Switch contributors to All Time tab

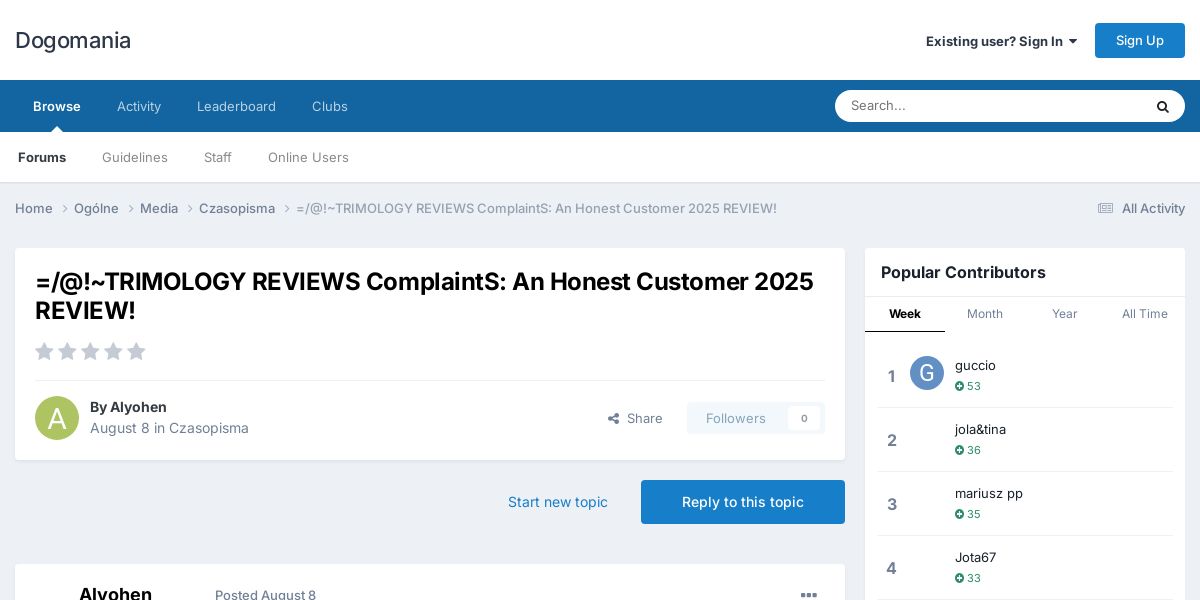pyautogui.click(x=1145, y=314)
